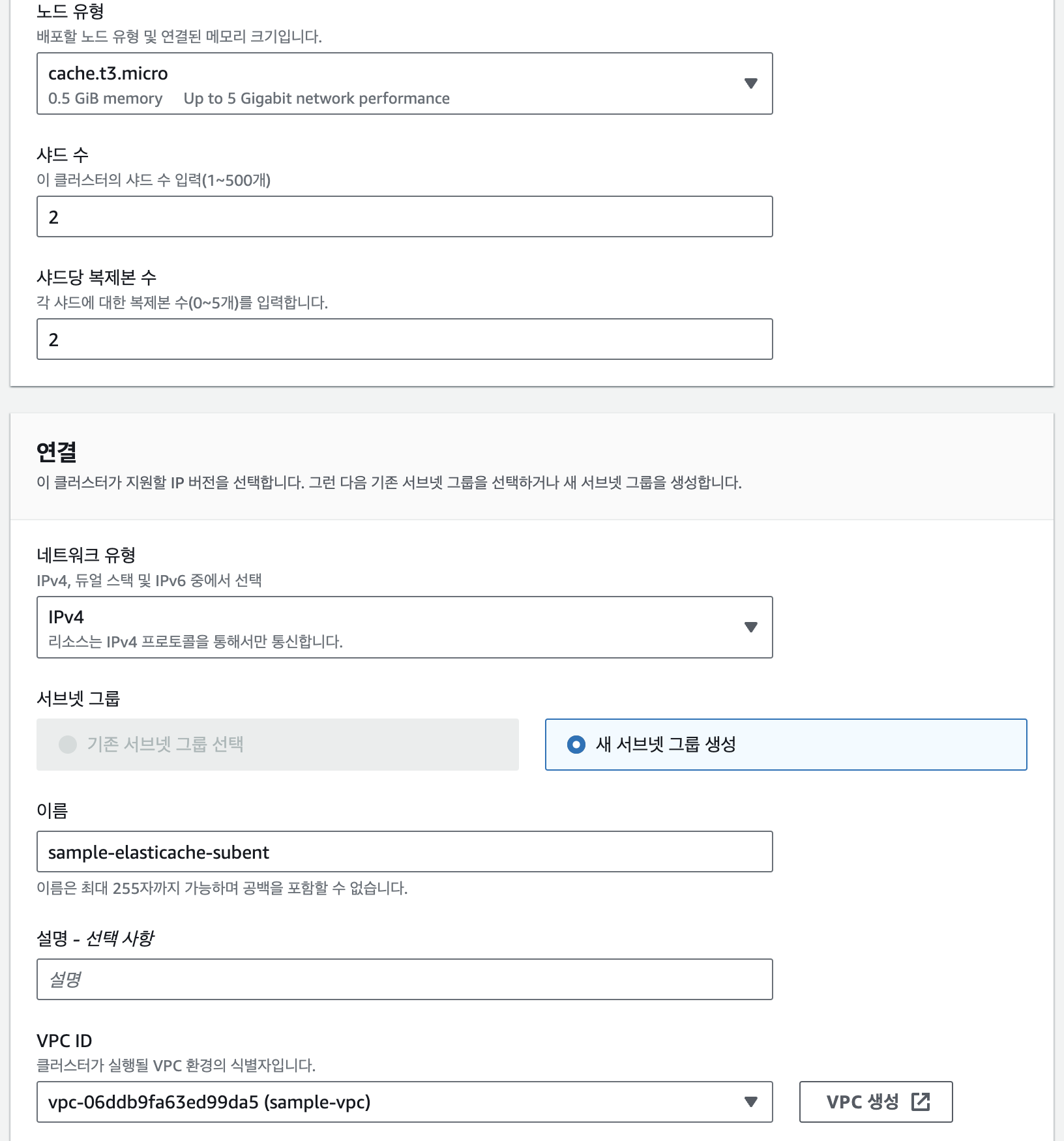
Task: Click the 네트워크 유형 field label
Action: click(86, 555)
